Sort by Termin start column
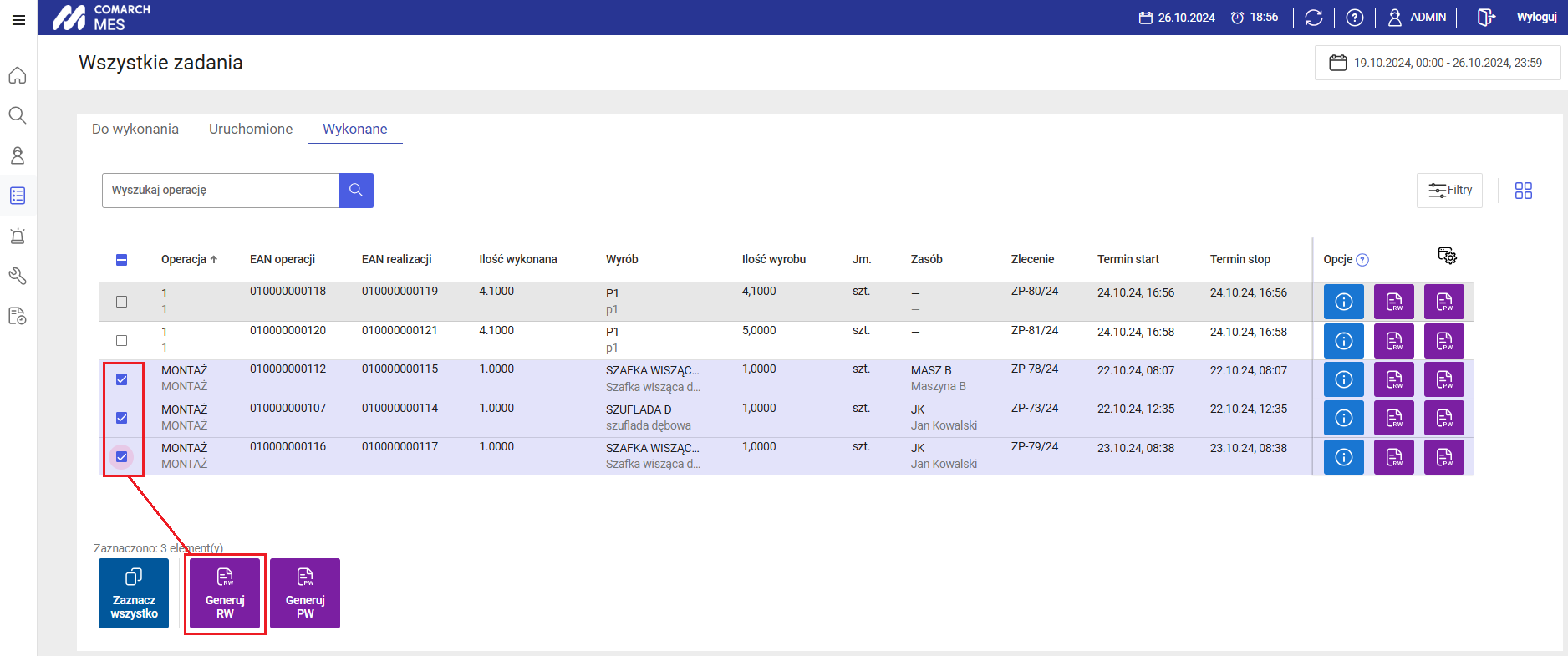1568x656 pixels. tap(1128, 259)
